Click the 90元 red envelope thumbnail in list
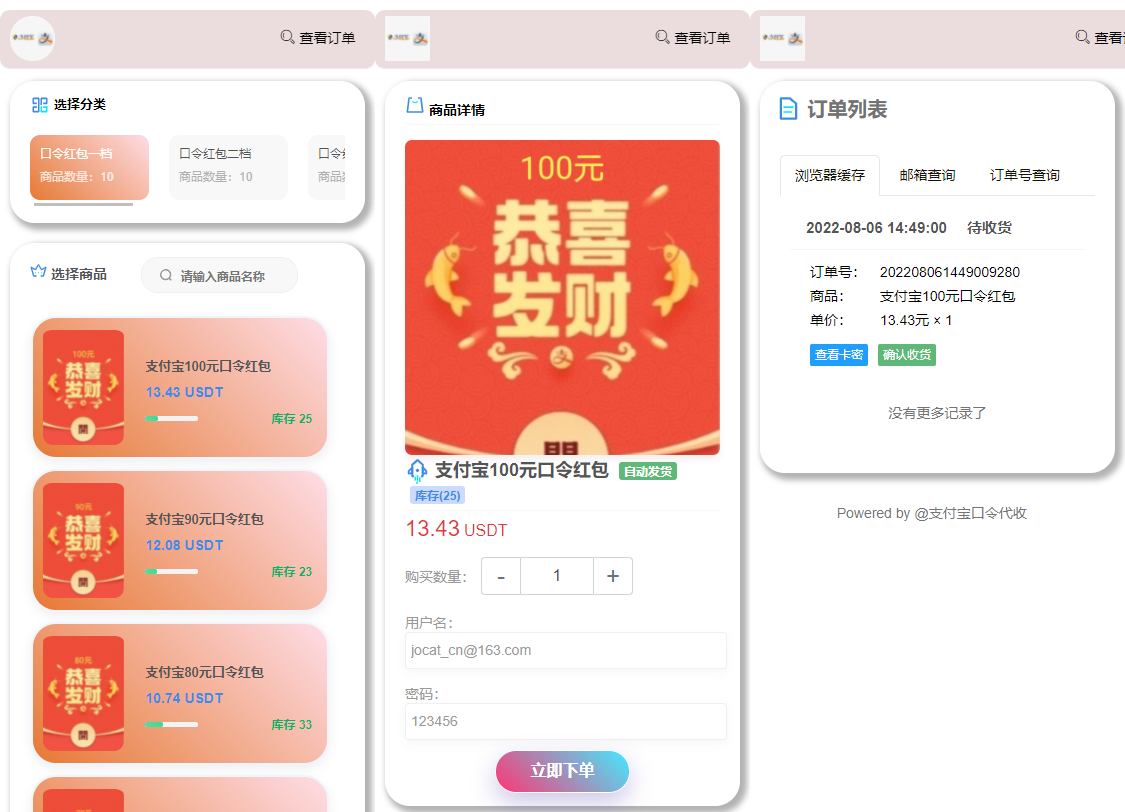The width and height of the screenshot is (1125, 812). (x=83, y=540)
